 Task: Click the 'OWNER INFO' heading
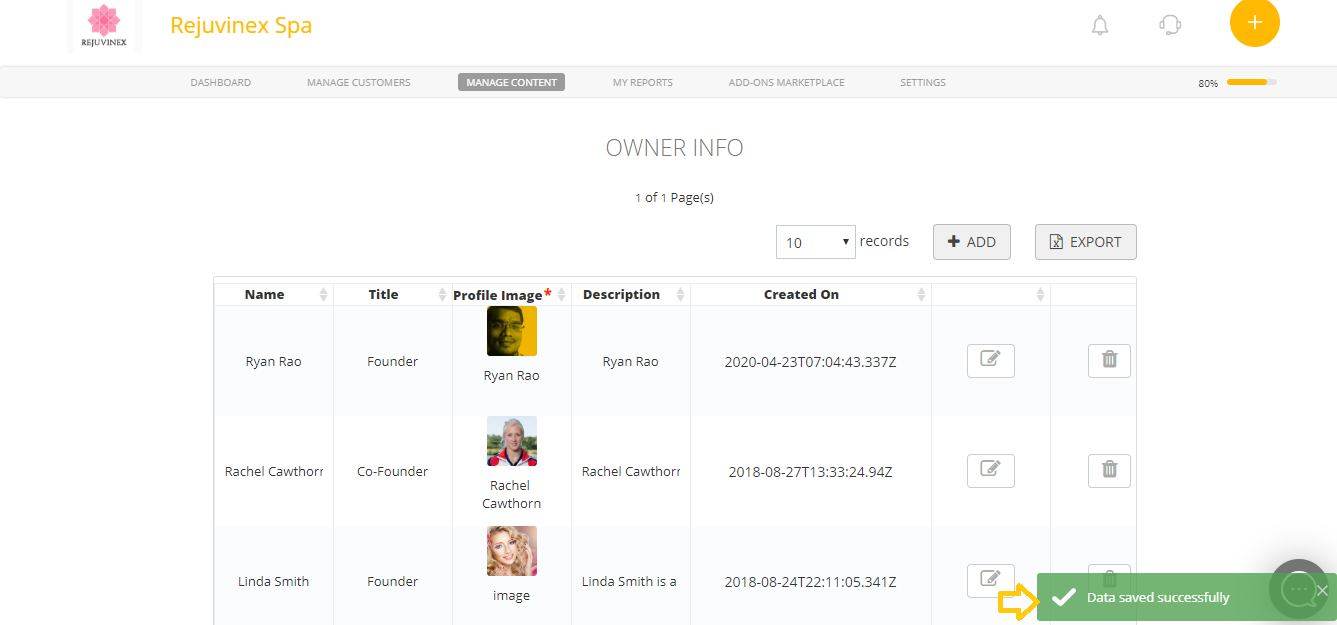pos(675,148)
